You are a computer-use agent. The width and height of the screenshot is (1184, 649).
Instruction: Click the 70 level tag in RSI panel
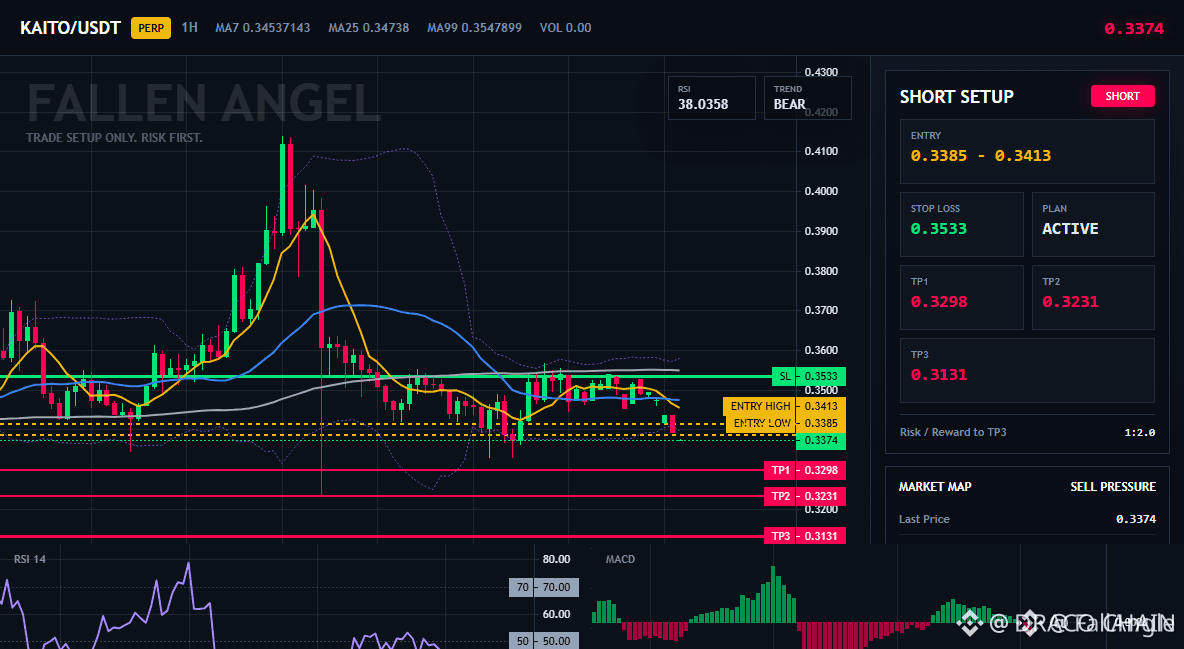544,587
